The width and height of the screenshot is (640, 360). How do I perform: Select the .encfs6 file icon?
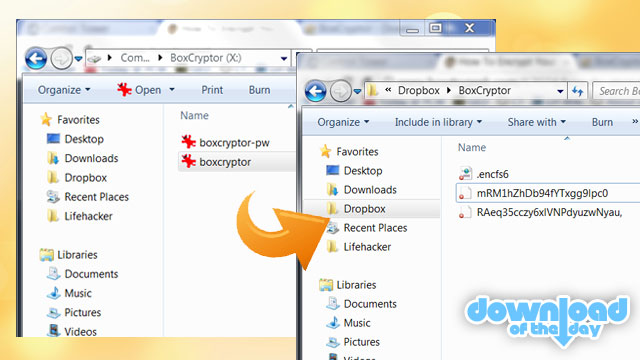tap(465, 173)
